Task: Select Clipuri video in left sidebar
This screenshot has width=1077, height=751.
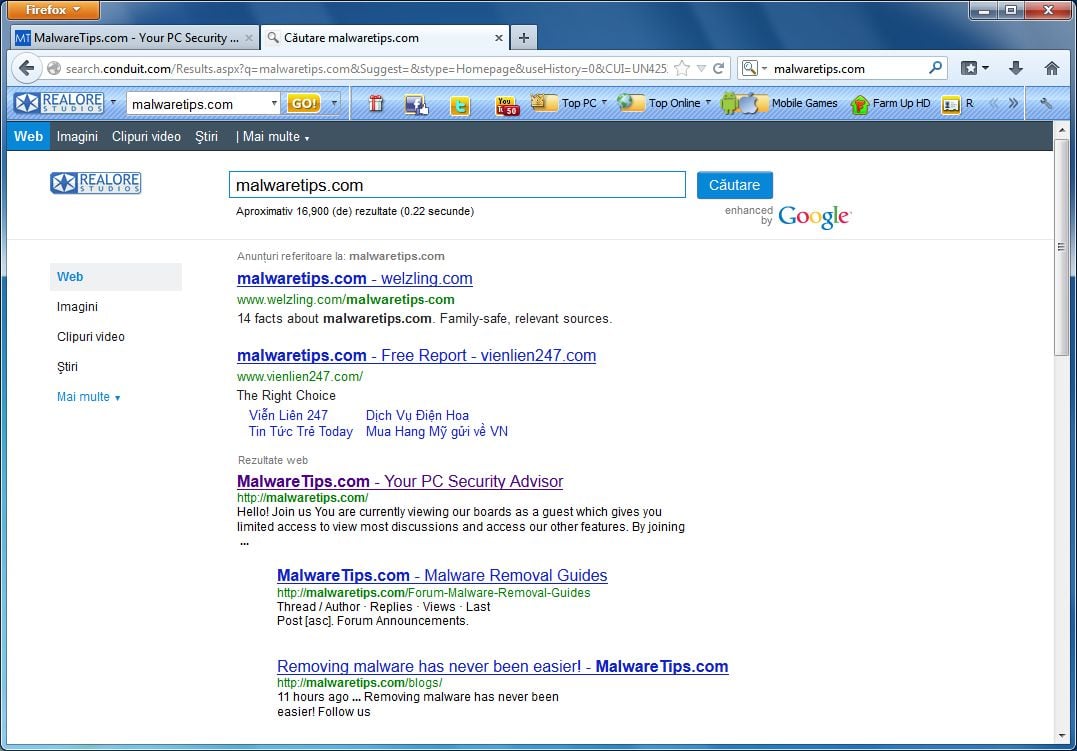Action: (91, 337)
